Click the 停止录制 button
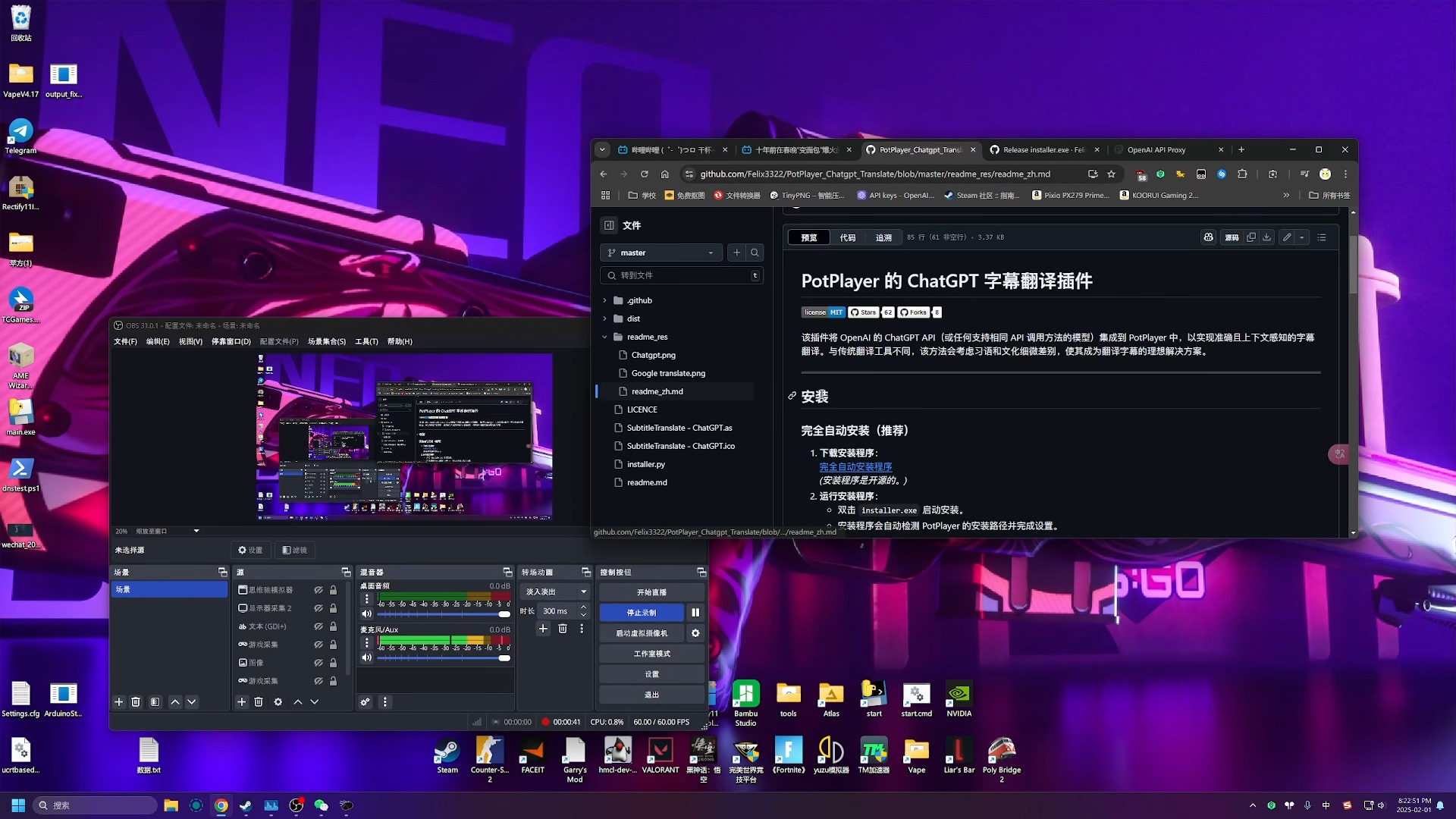The height and width of the screenshot is (819, 1456). click(642, 613)
